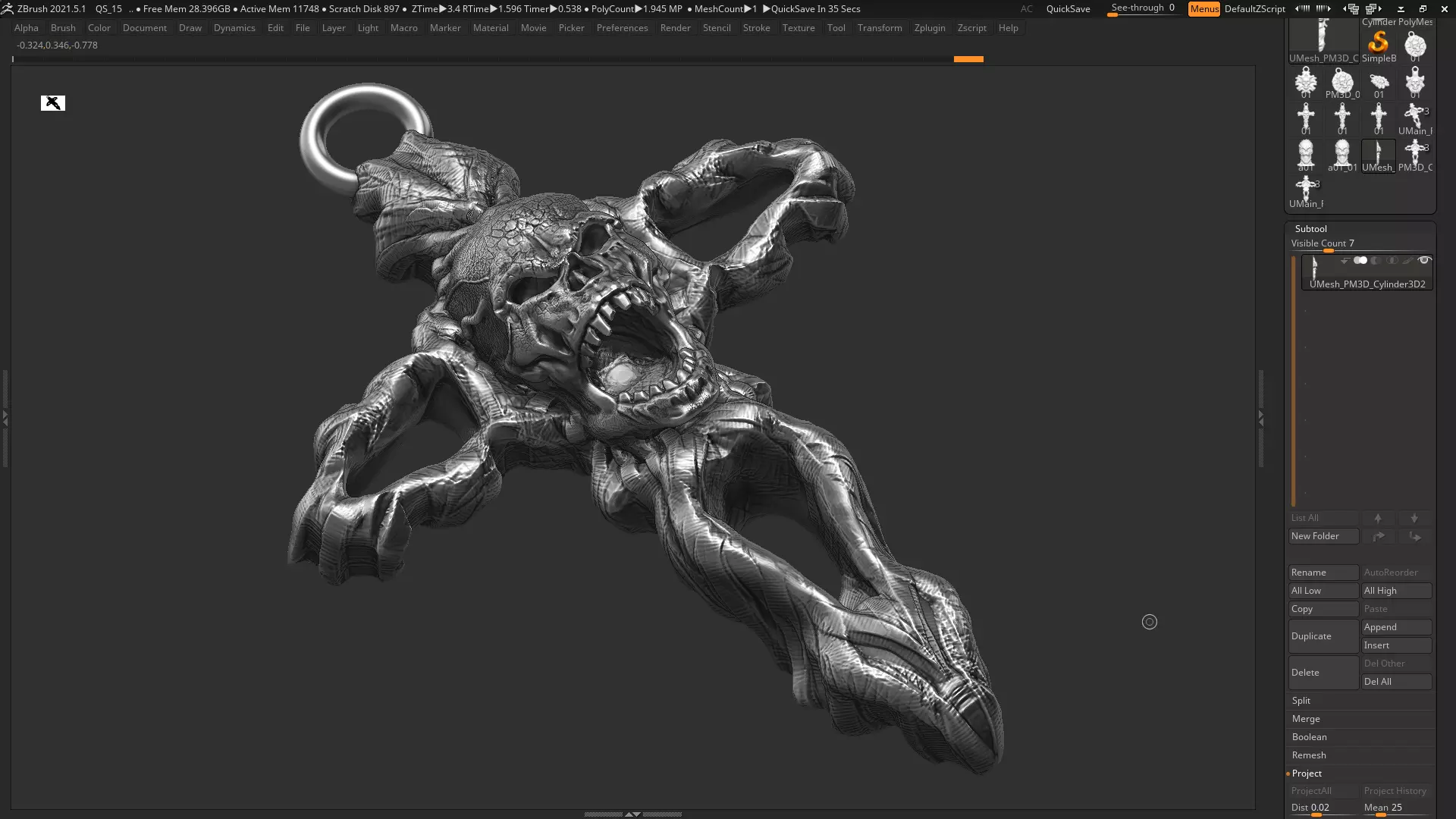Toggle the Menus button
Image resolution: width=1456 pixels, height=819 pixels.
click(x=1204, y=9)
